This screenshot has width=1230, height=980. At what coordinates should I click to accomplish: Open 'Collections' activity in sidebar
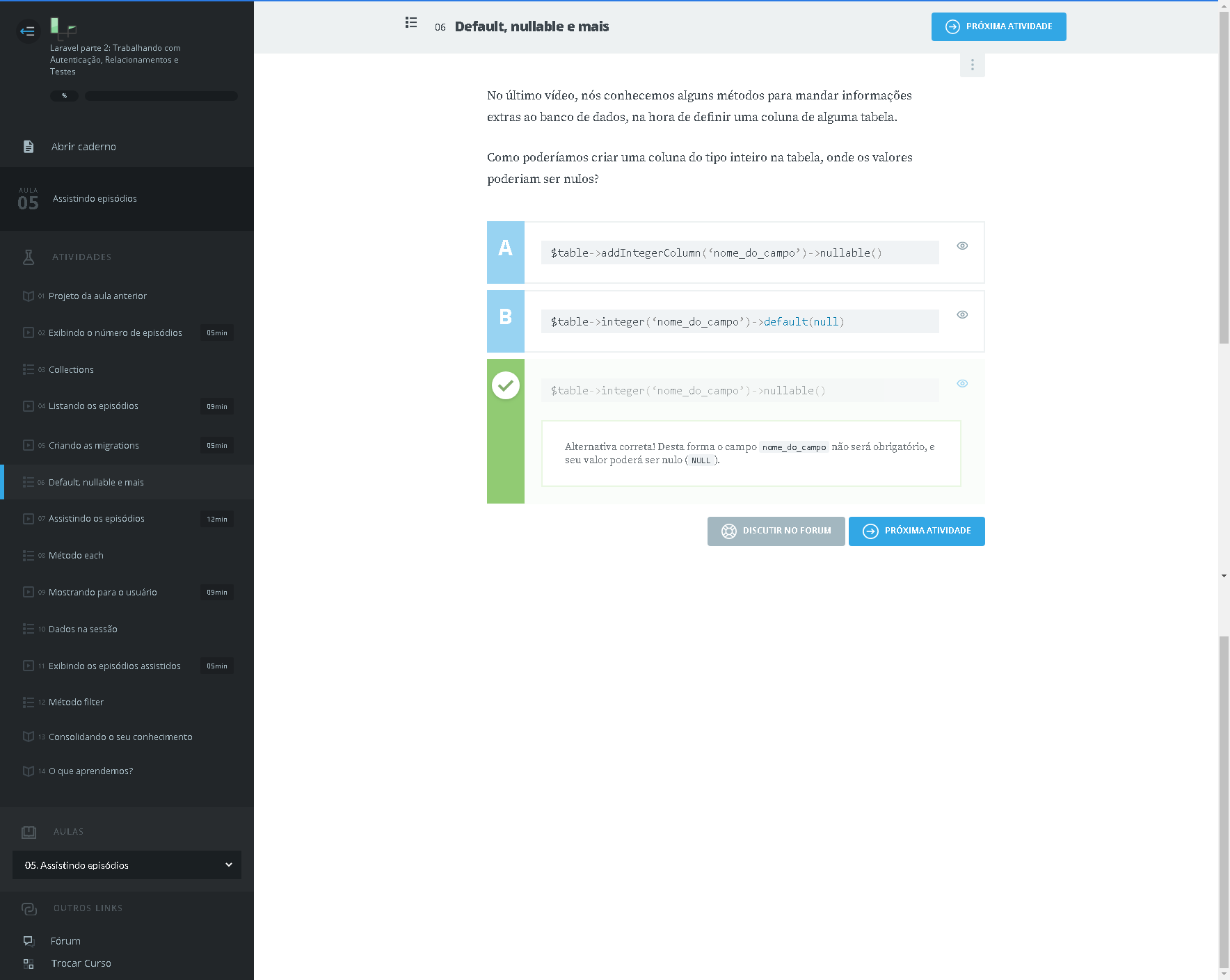pyautogui.click(x=71, y=369)
